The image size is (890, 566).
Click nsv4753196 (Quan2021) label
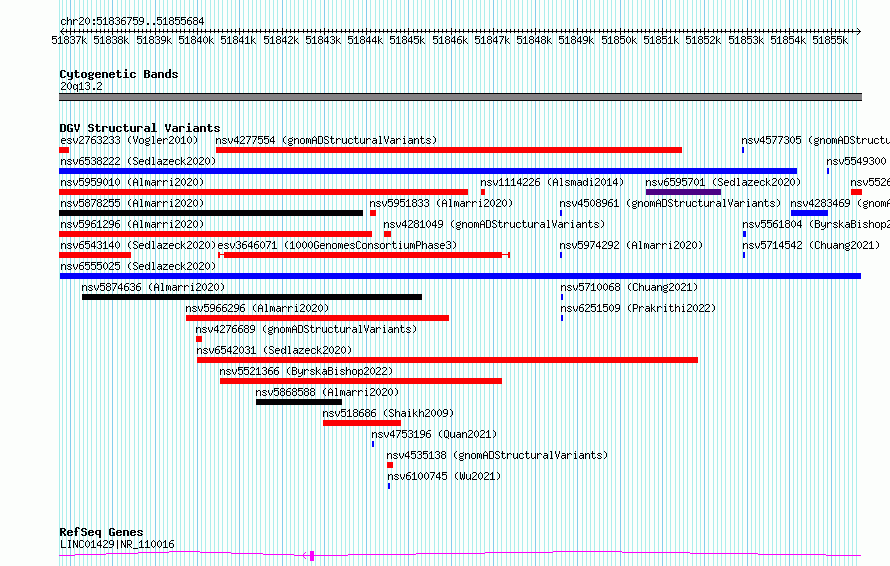434,434
